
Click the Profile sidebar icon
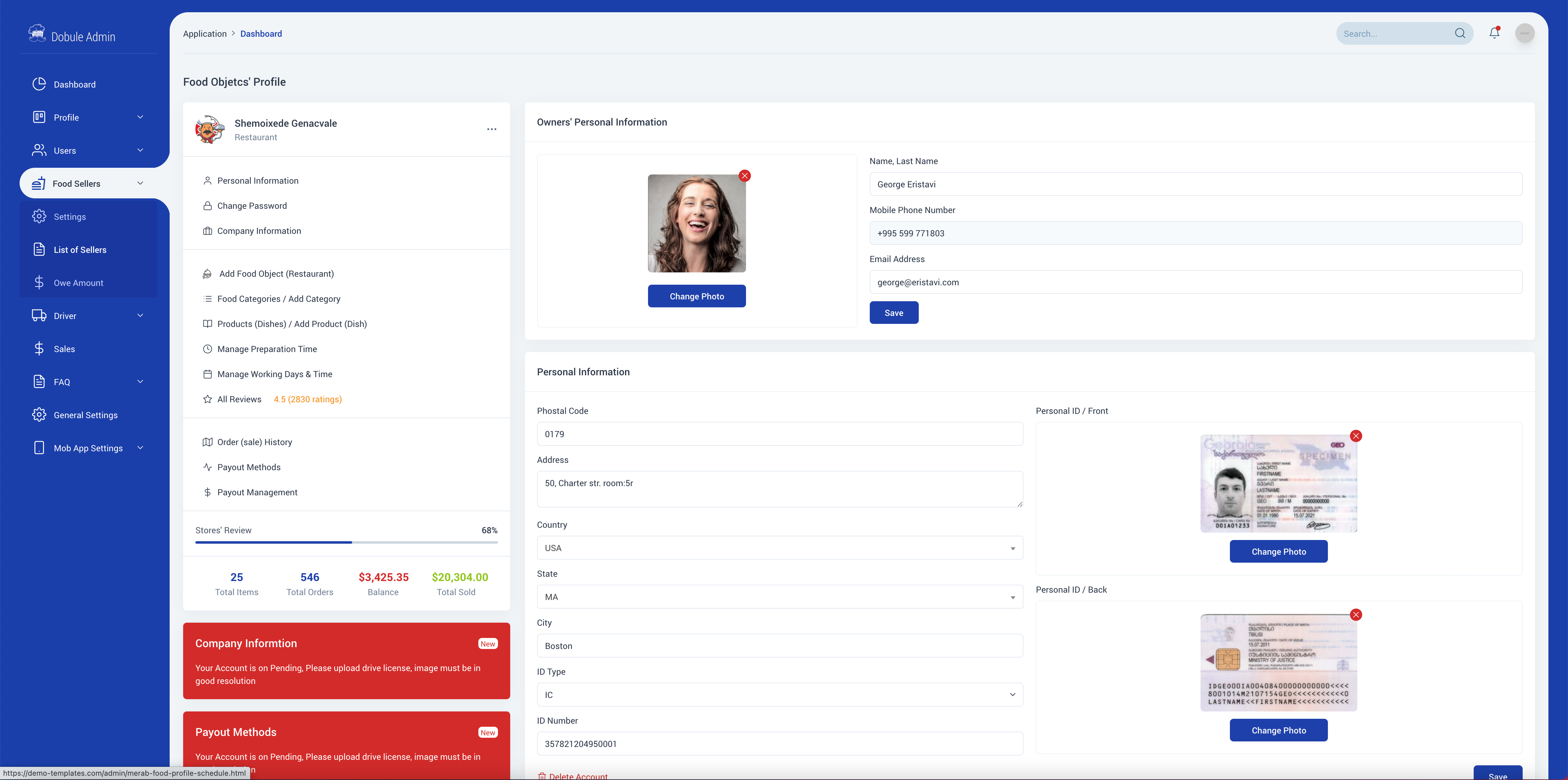(x=39, y=117)
